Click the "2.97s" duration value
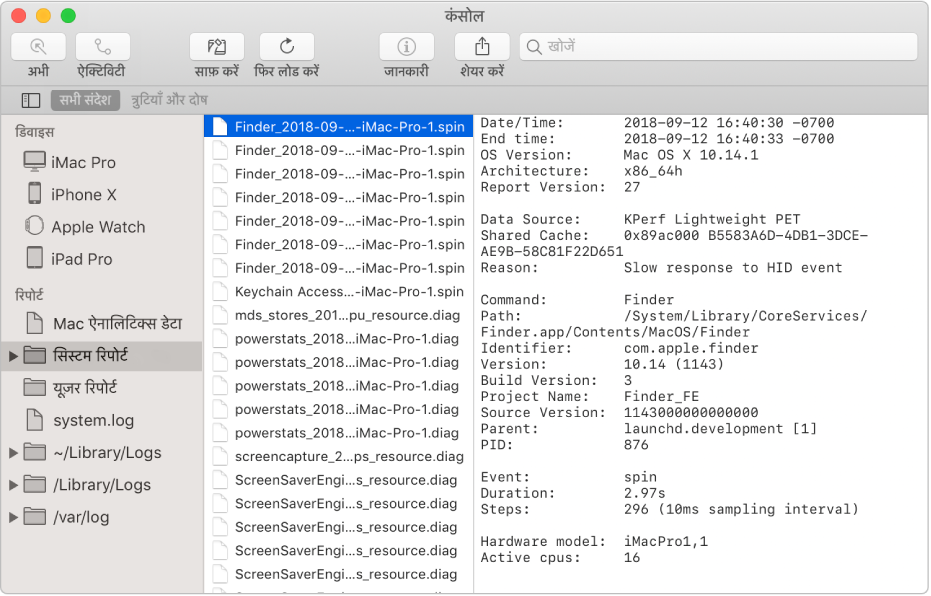Viewport: 931px width, 596px height. point(644,493)
